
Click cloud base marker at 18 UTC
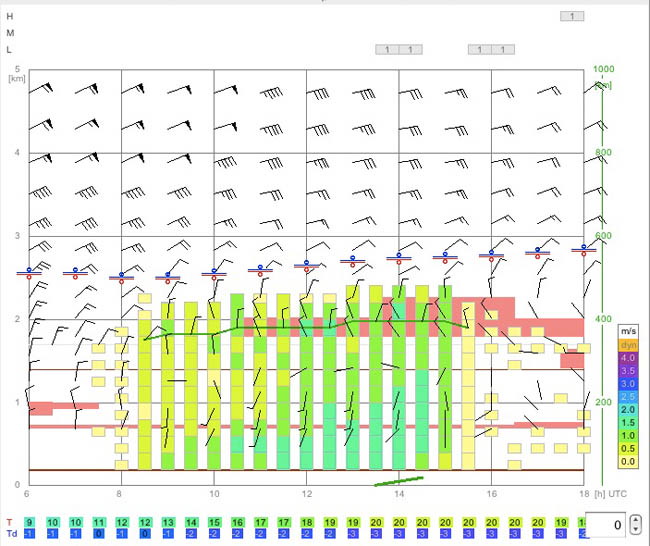pos(584,250)
